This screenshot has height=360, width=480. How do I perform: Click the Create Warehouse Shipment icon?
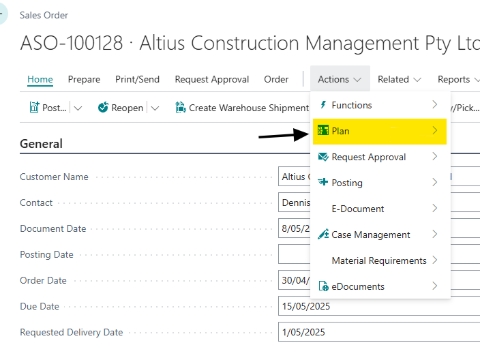tap(180, 107)
